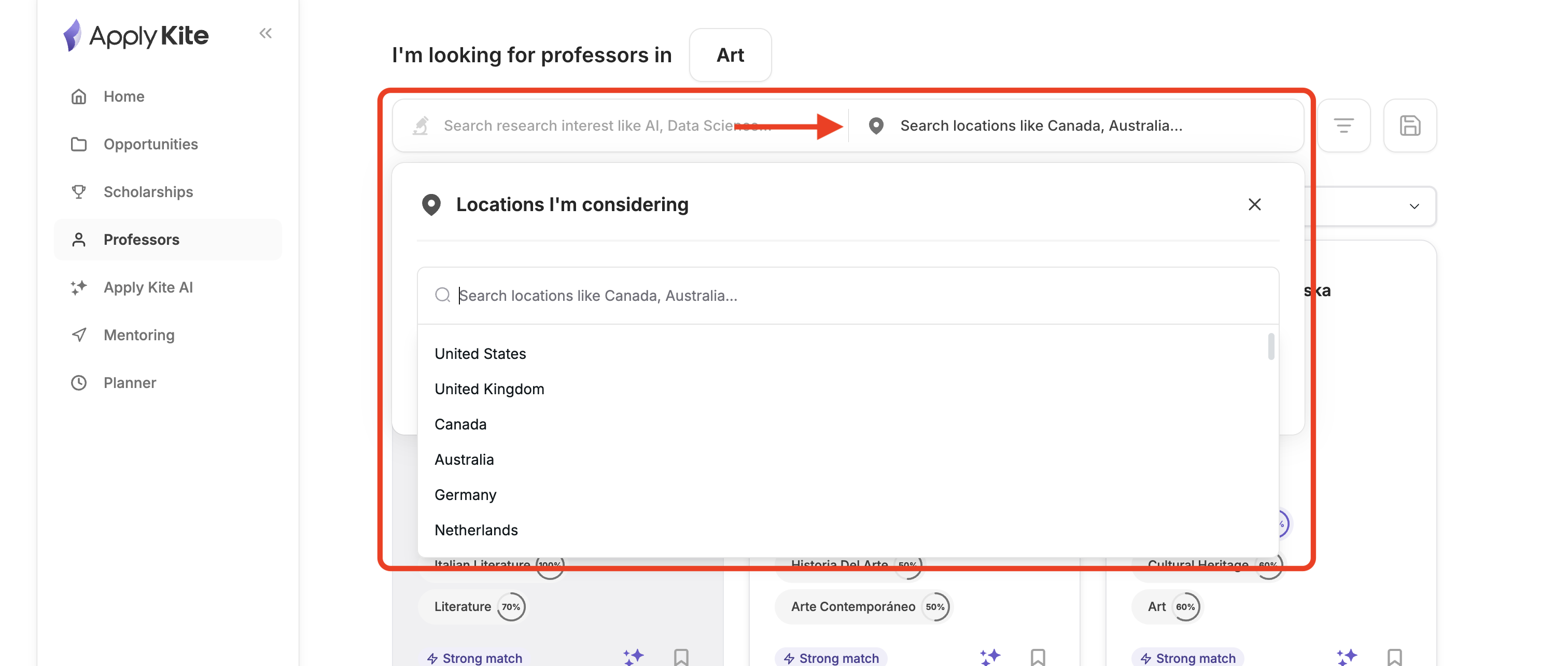Image resolution: width=1568 pixels, height=666 pixels.
Task: Open Planner clock icon in sidebar
Action: point(78,383)
